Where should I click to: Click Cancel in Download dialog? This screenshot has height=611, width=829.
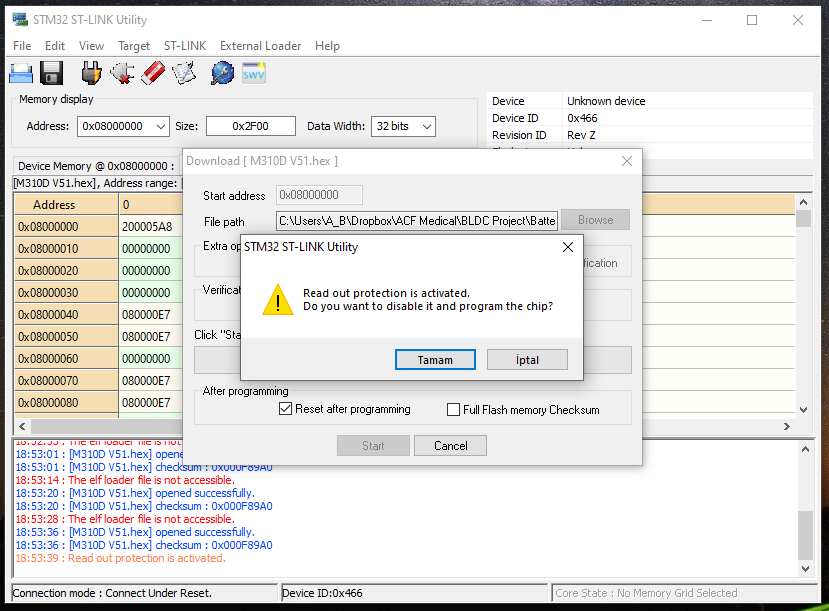(x=450, y=446)
